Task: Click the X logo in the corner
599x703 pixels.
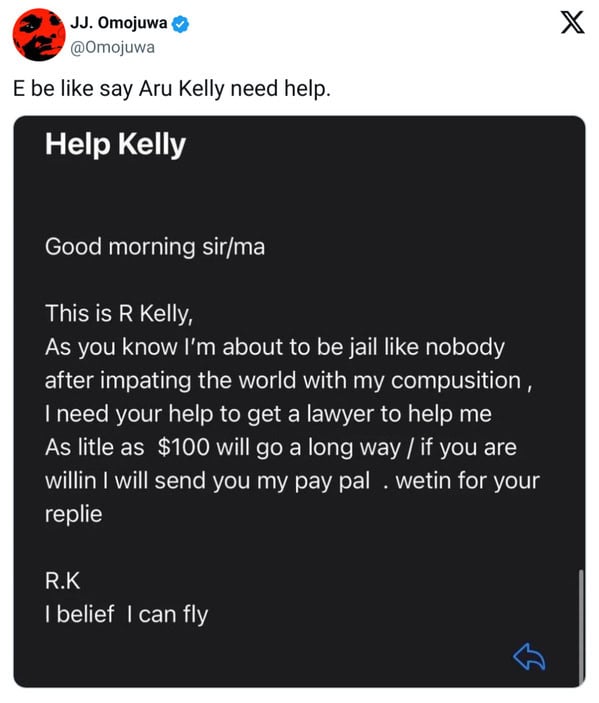Action: point(573,22)
